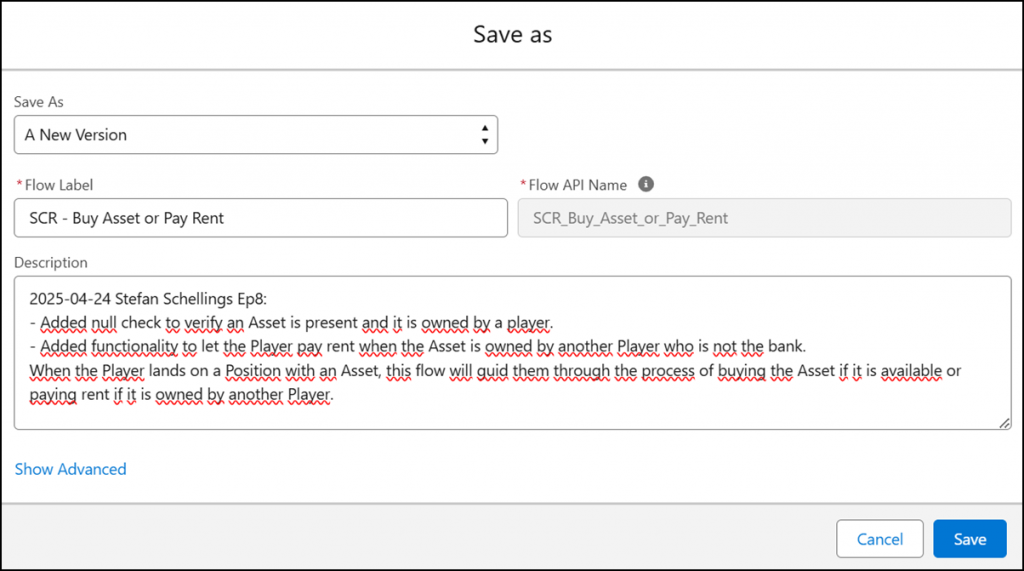Viewport: 1024px width, 571px height.
Task: Click the 'Description' field label
Action: 51,263
